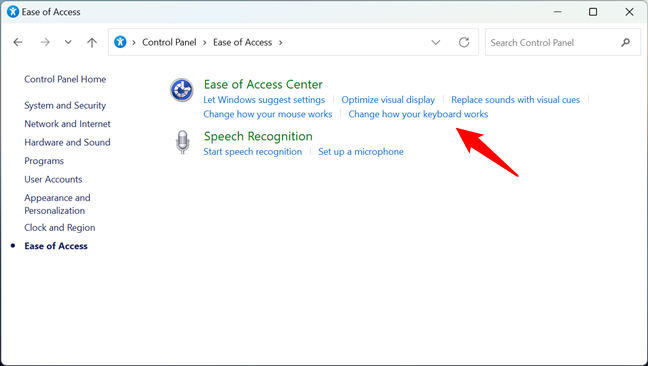This screenshot has height=366, width=648.
Task: Open address bar history dropdown
Action: click(436, 42)
